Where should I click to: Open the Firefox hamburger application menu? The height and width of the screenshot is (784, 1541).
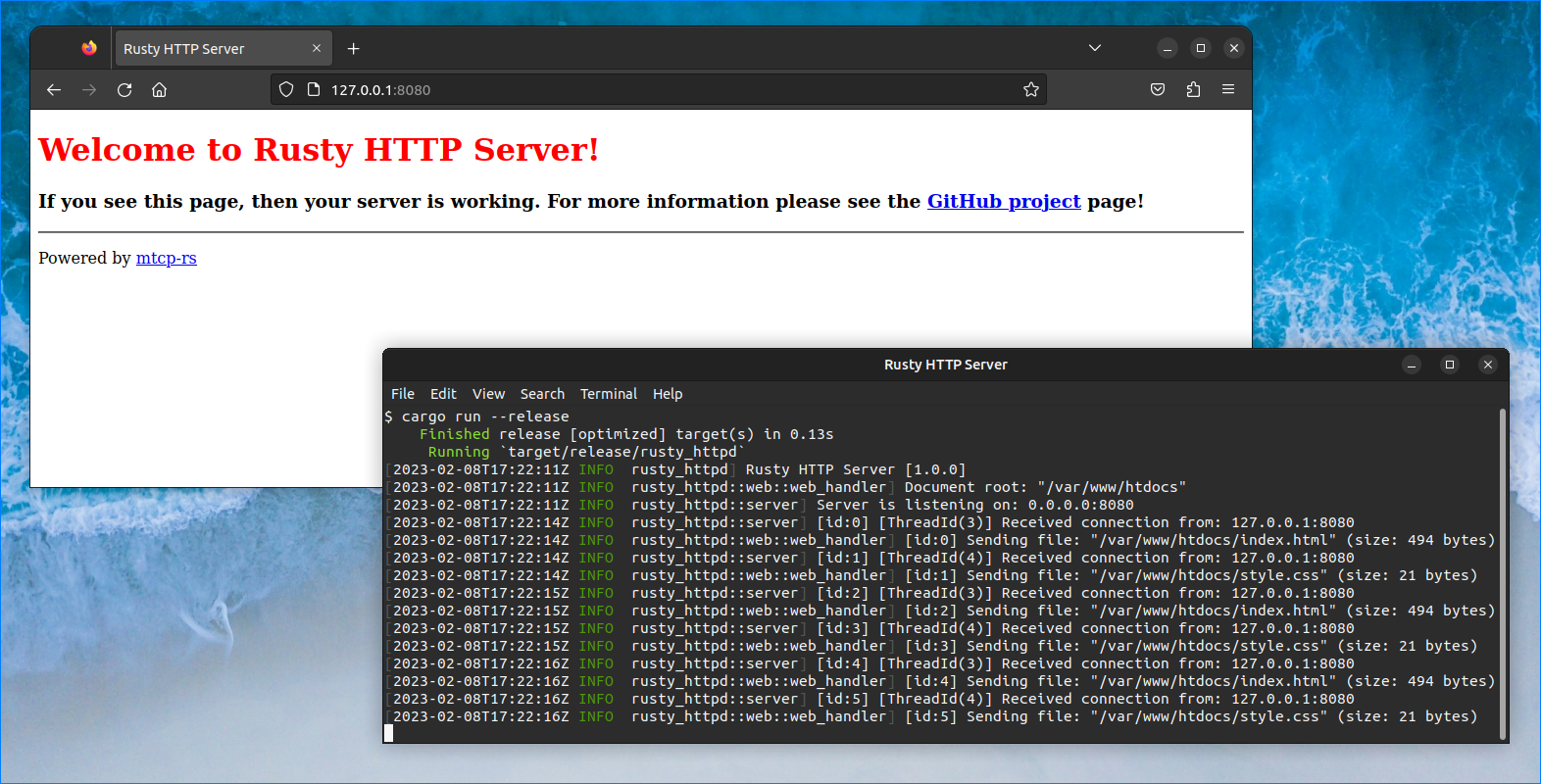[x=1228, y=89]
